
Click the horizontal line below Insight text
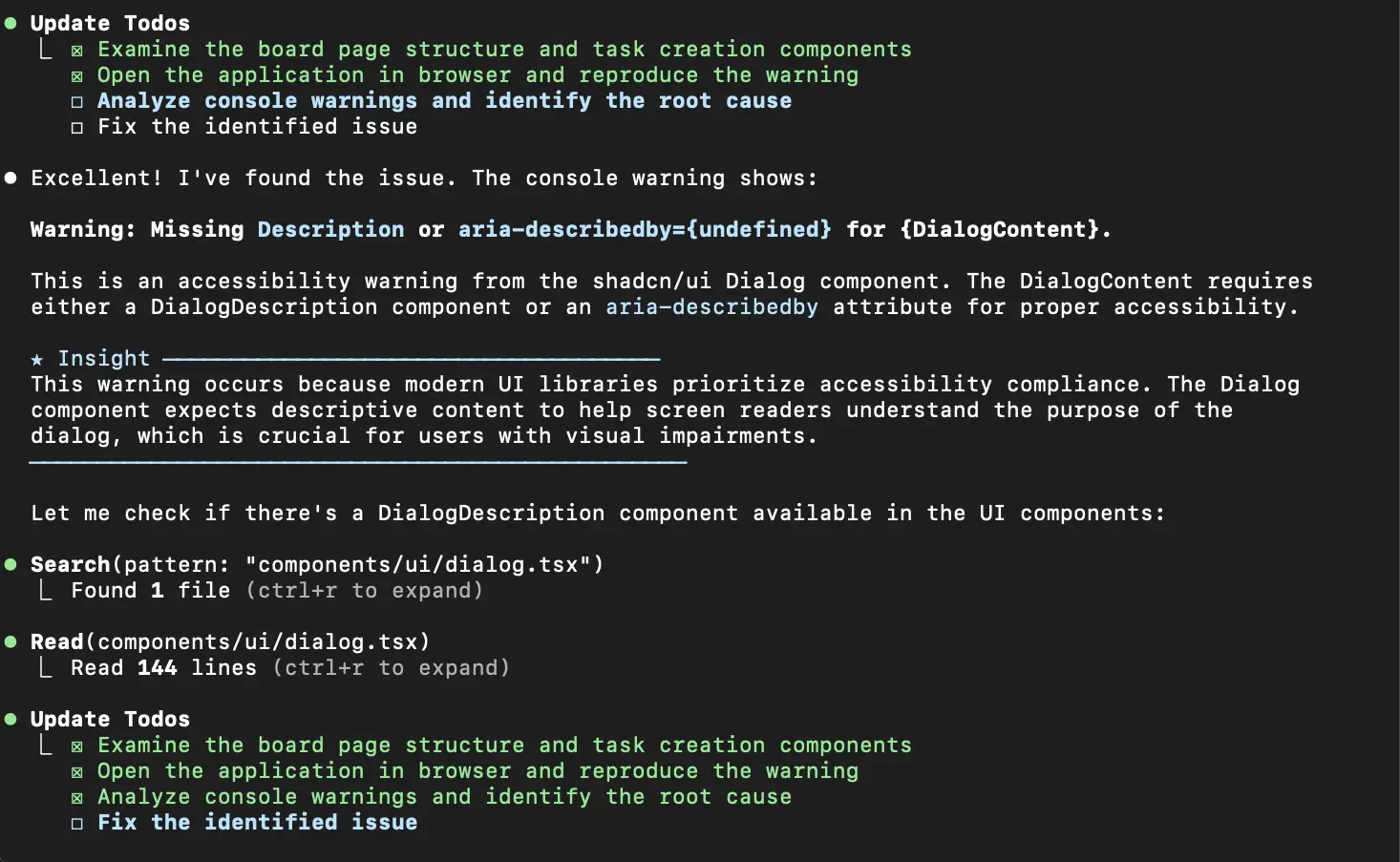pos(358,462)
